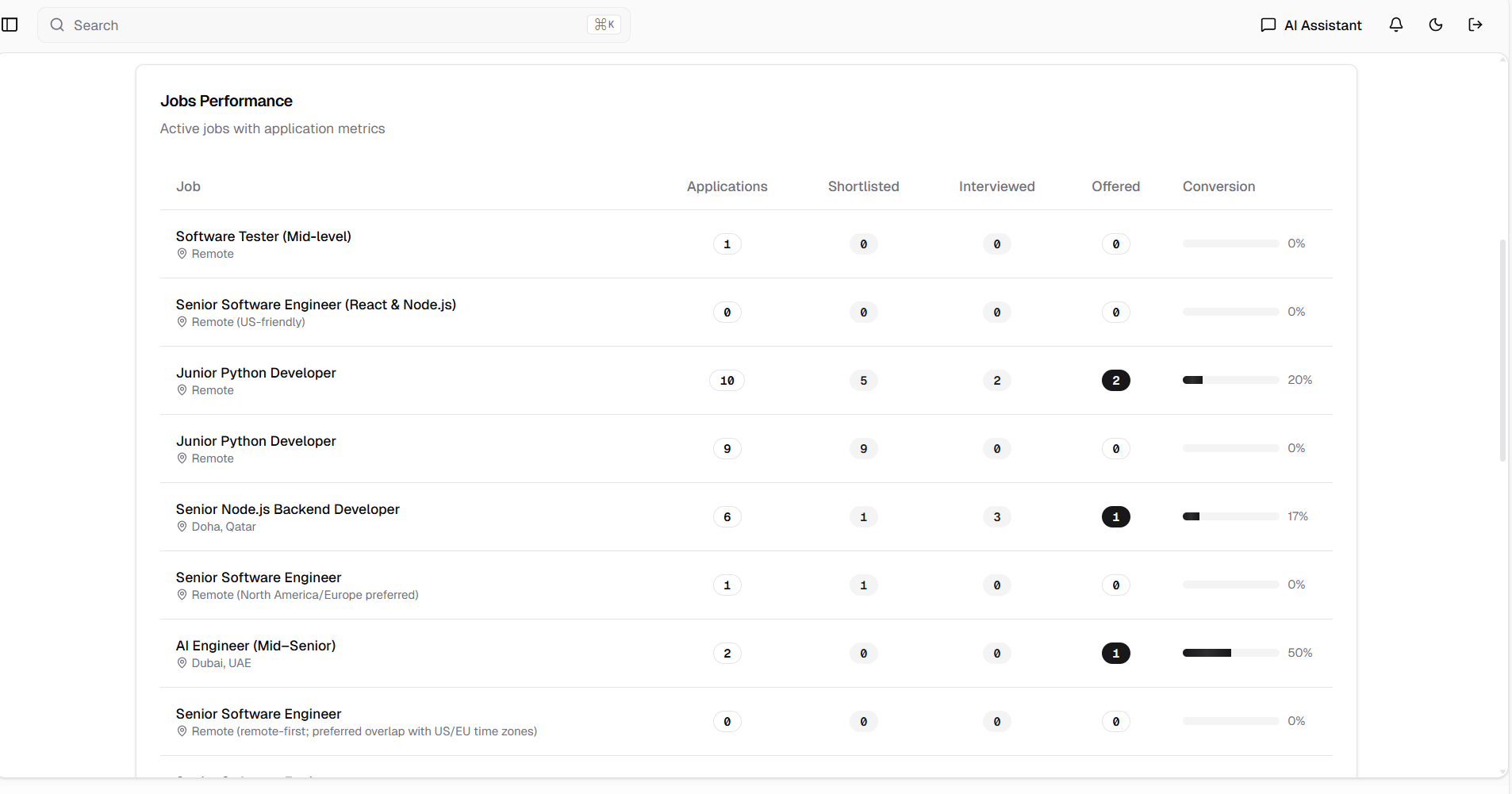Click the 50% conversion progress bar
The height and width of the screenshot is (794, 1512).
point(1230,653)
